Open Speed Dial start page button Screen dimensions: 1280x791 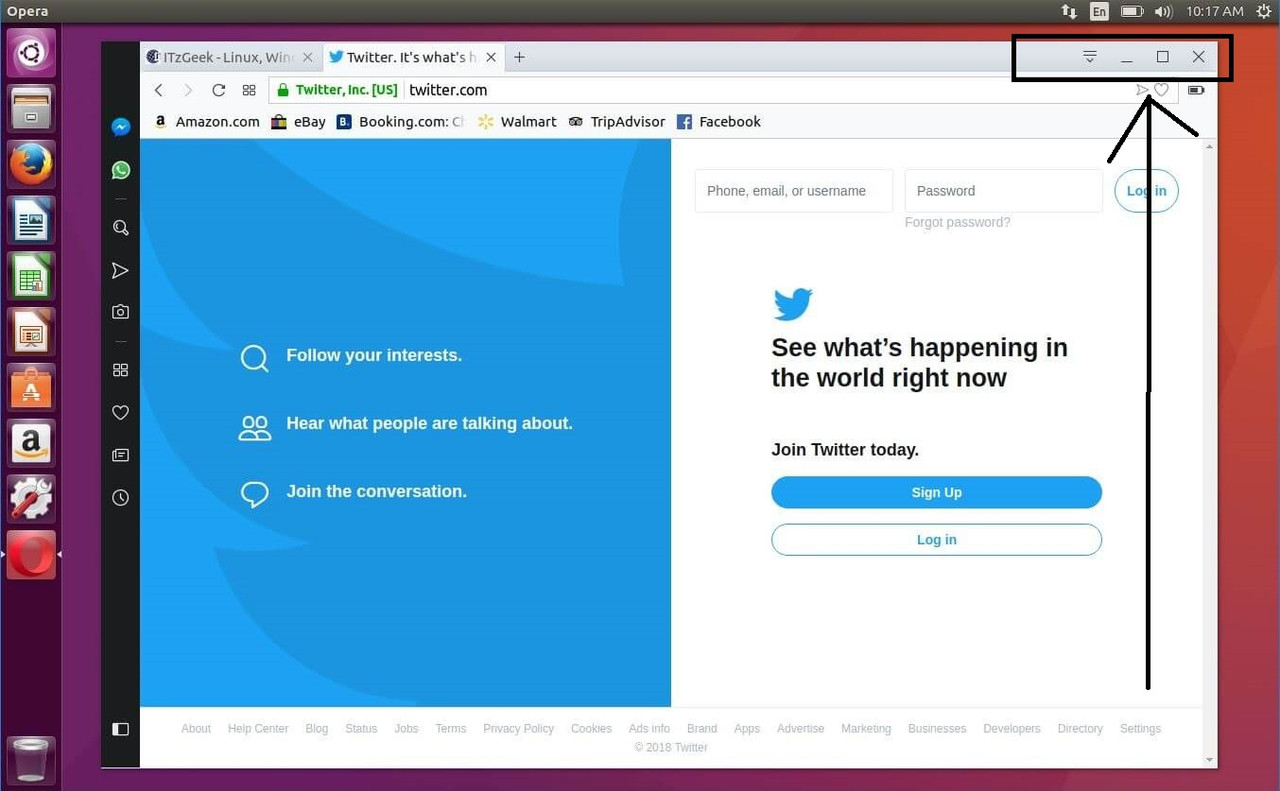pos(249,90)
